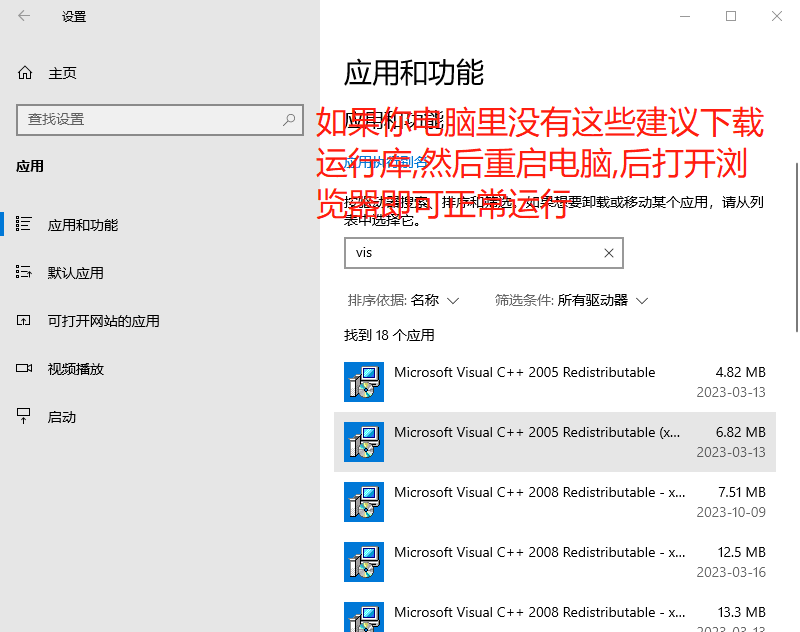Click the 可打开网站的应用 icon
Screen dimensions: 800x632
click(x=23, y=320)
